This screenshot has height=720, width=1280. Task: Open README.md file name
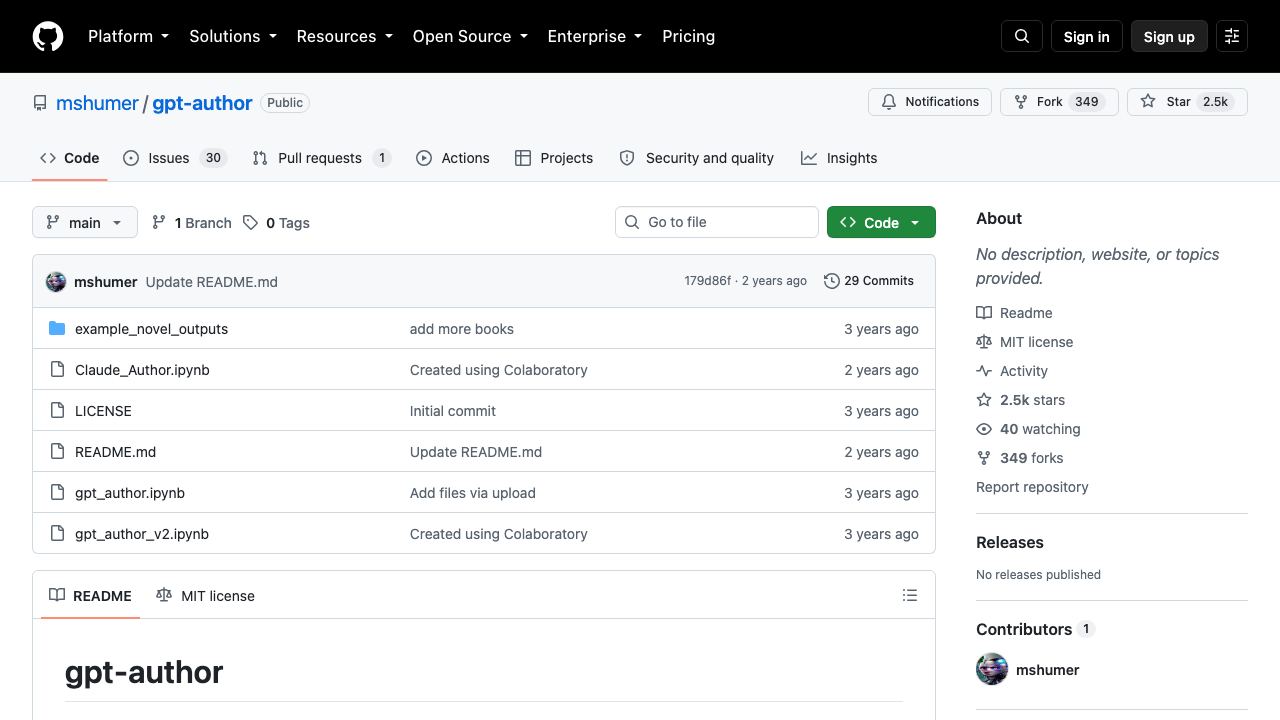click(115, 452)
